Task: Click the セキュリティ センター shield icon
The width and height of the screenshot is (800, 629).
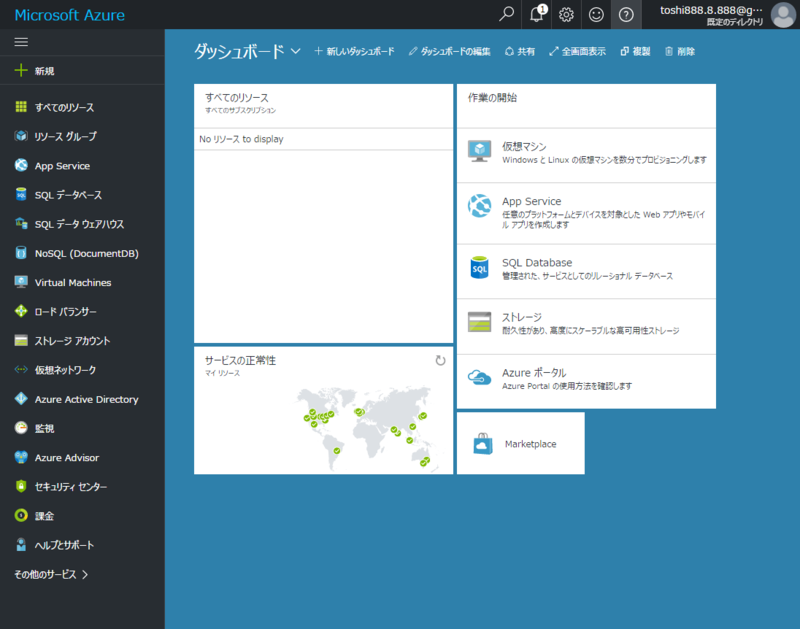Action: click(x=21, y=486)
